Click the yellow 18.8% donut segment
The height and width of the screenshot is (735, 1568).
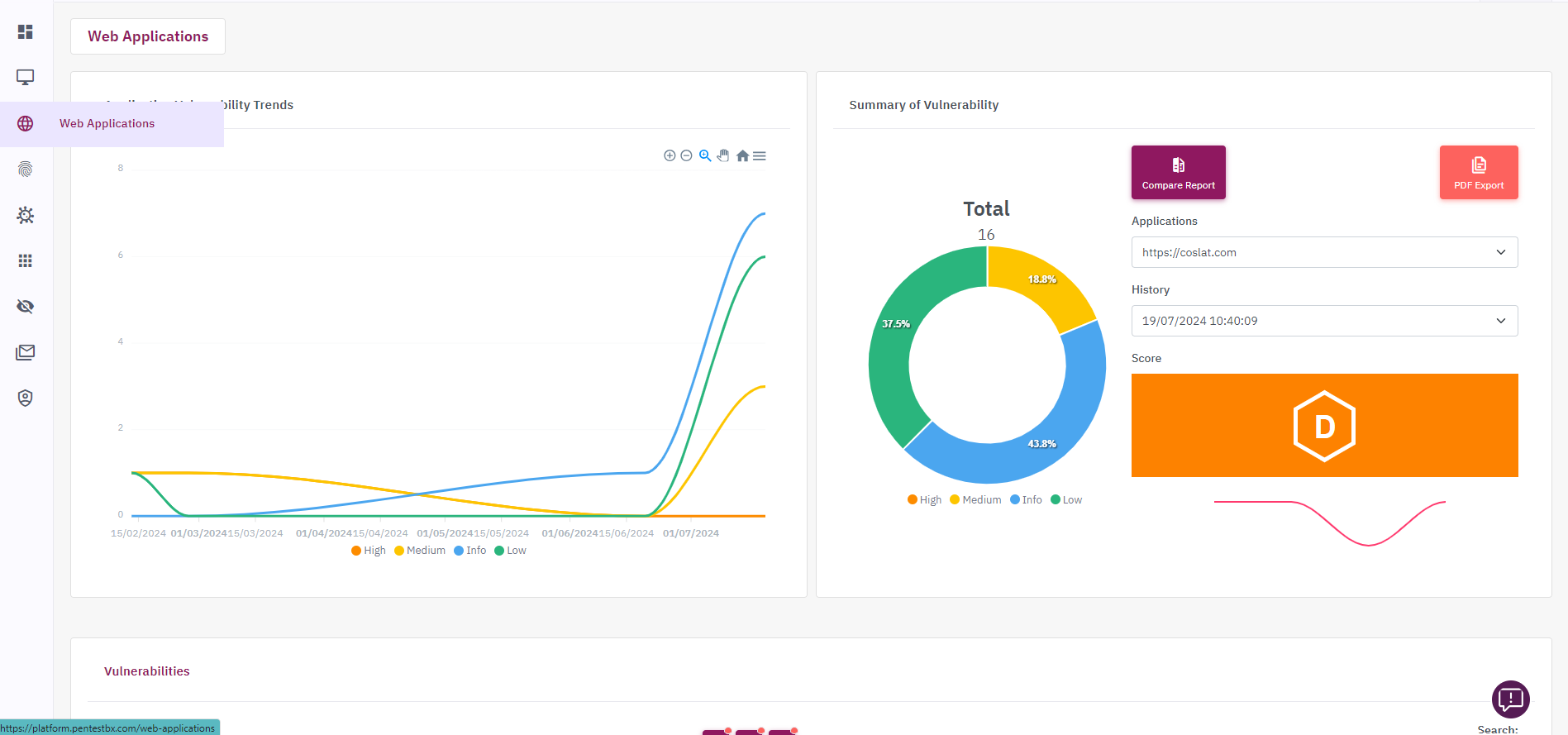(1043, 281)
